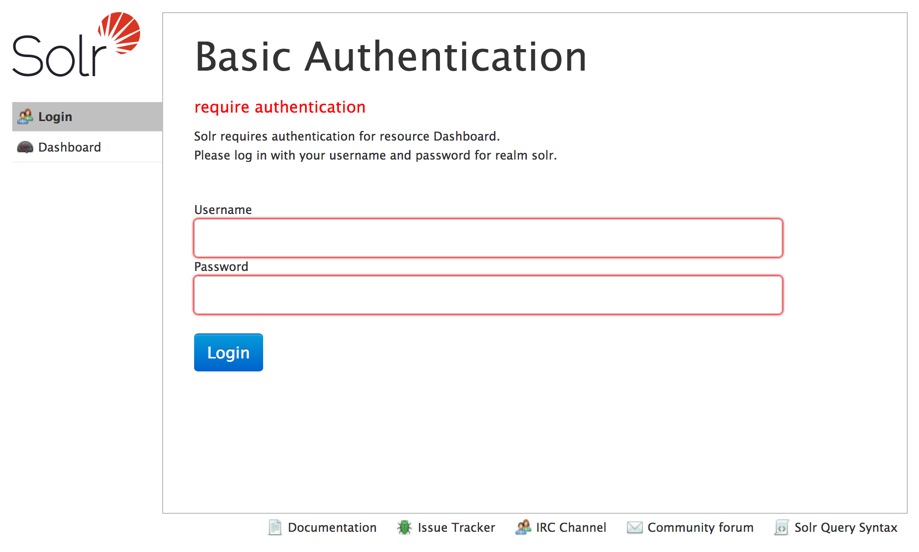The image size is (919, 552).
Task: Click the Login people icon in sidebar
Action: (x=25, y=117)
